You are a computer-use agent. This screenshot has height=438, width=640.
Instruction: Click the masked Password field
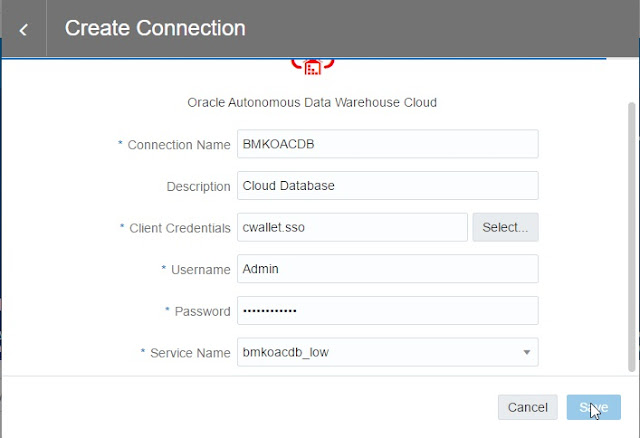point(387,311)
